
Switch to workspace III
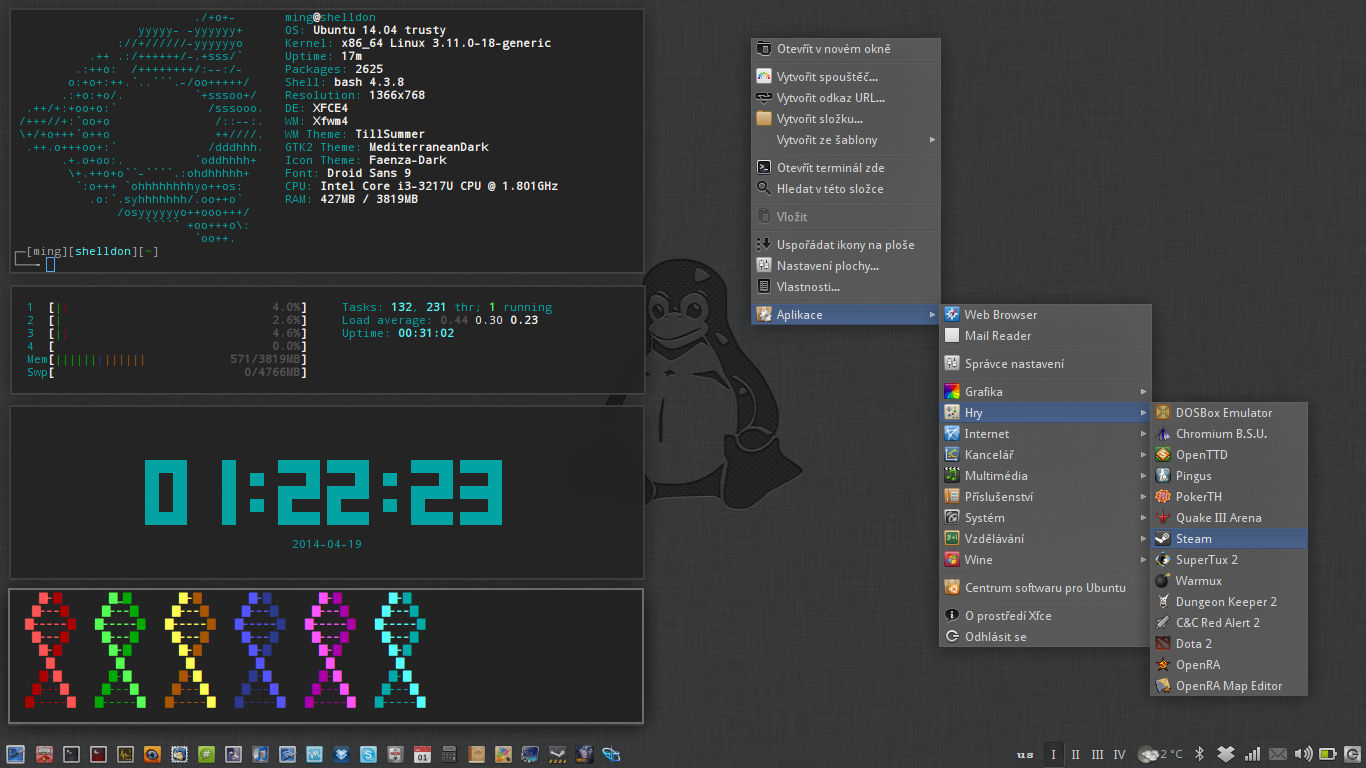(1097, 754)
